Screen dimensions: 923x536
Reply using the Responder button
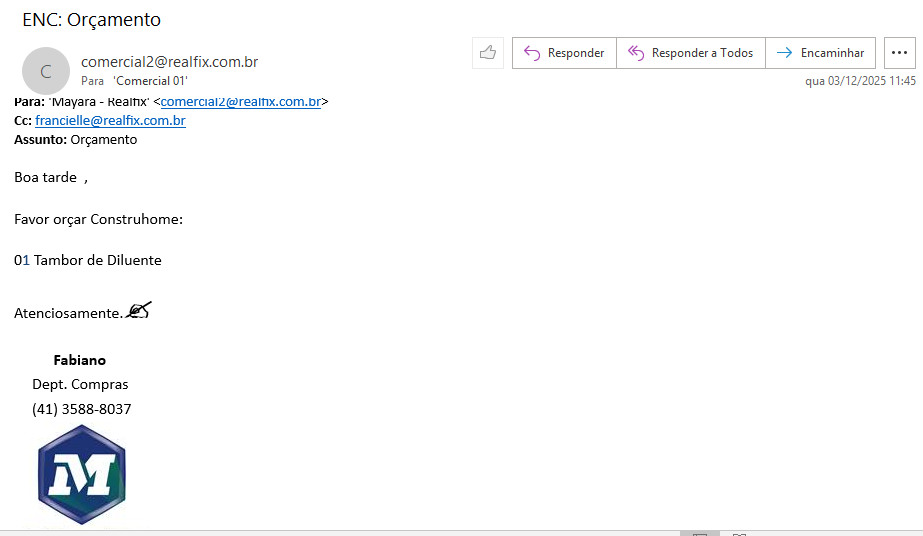tap(564, 53)
